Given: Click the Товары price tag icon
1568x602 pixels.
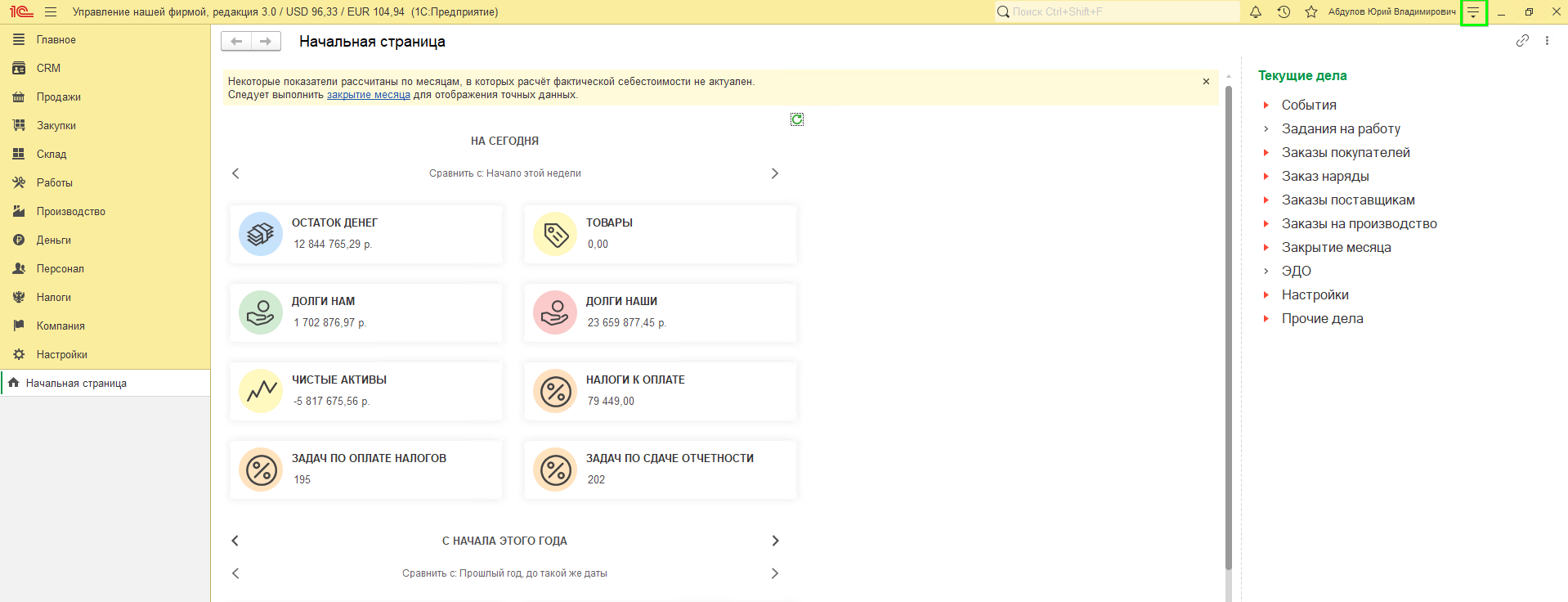Looking at the screenshot, I should click(x=555, y=234).
